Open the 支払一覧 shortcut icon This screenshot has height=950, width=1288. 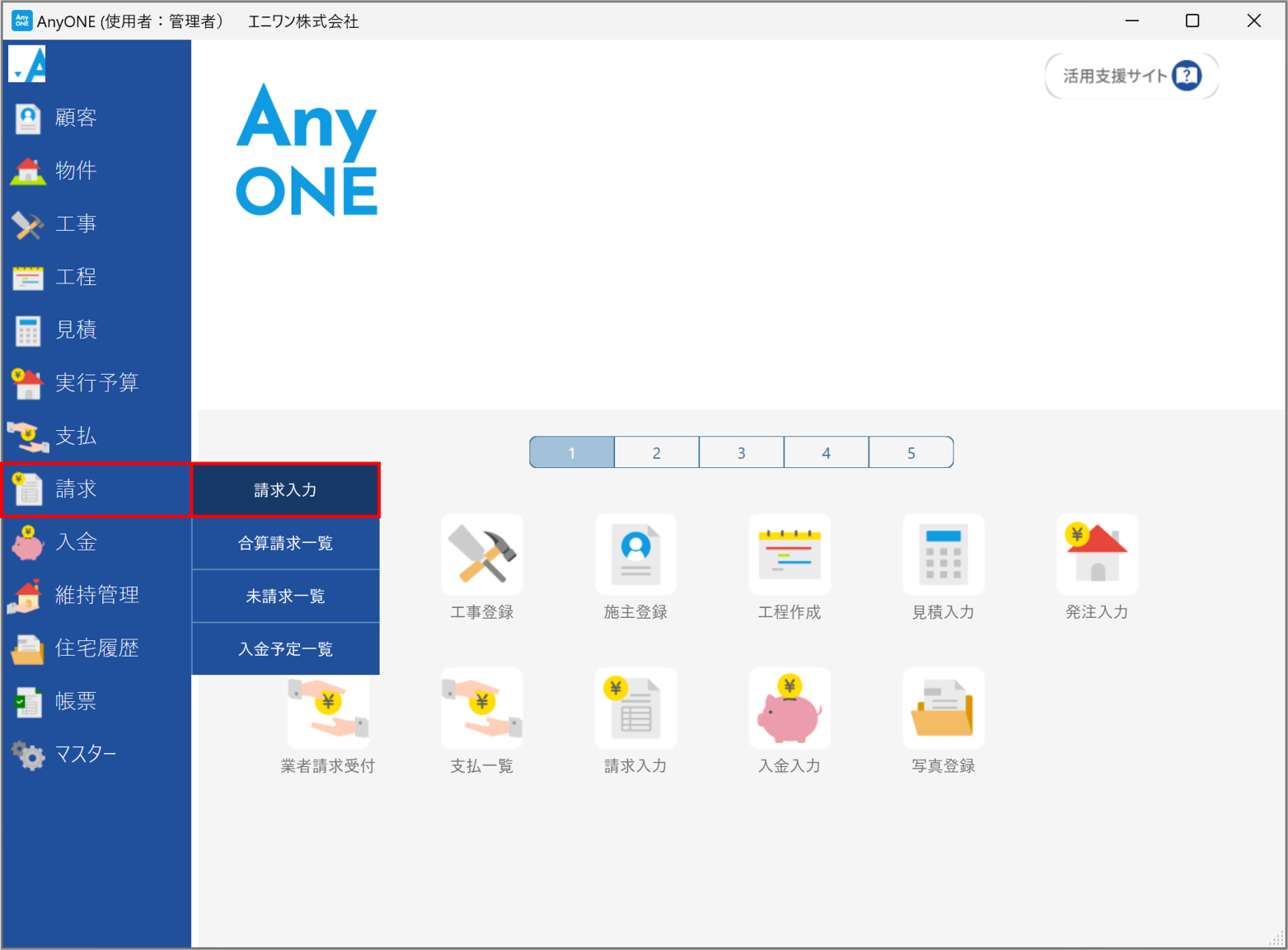tap(482, 709)
